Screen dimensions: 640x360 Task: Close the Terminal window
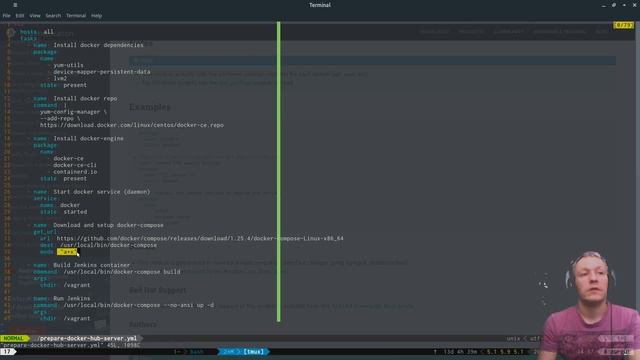point(635,5)
